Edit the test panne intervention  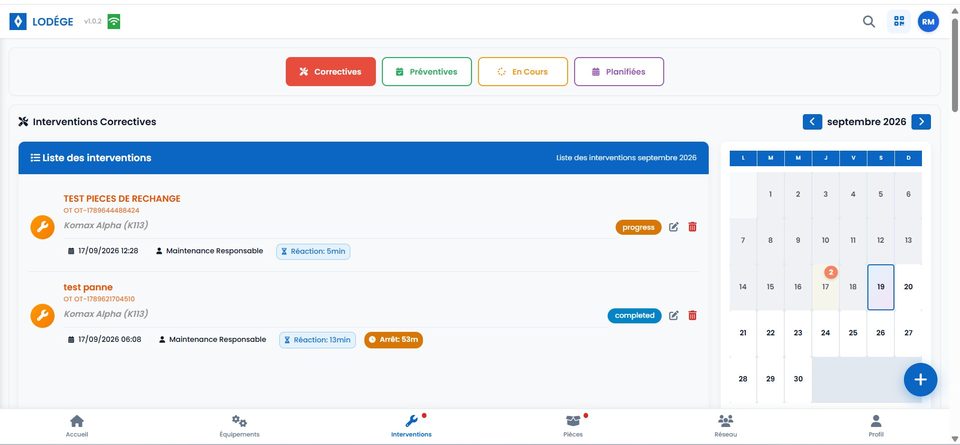click(x=673, y=315)
